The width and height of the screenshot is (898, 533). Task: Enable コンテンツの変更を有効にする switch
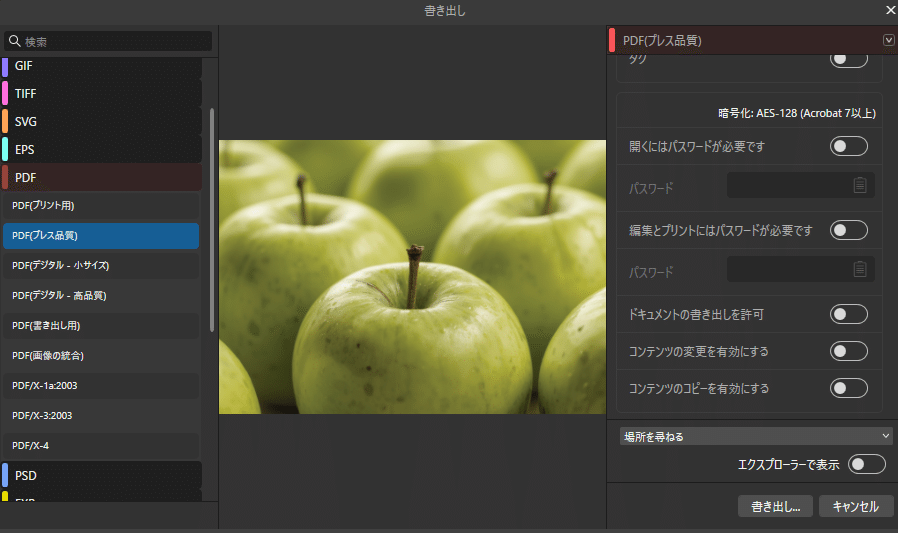(x=848, y=351)
